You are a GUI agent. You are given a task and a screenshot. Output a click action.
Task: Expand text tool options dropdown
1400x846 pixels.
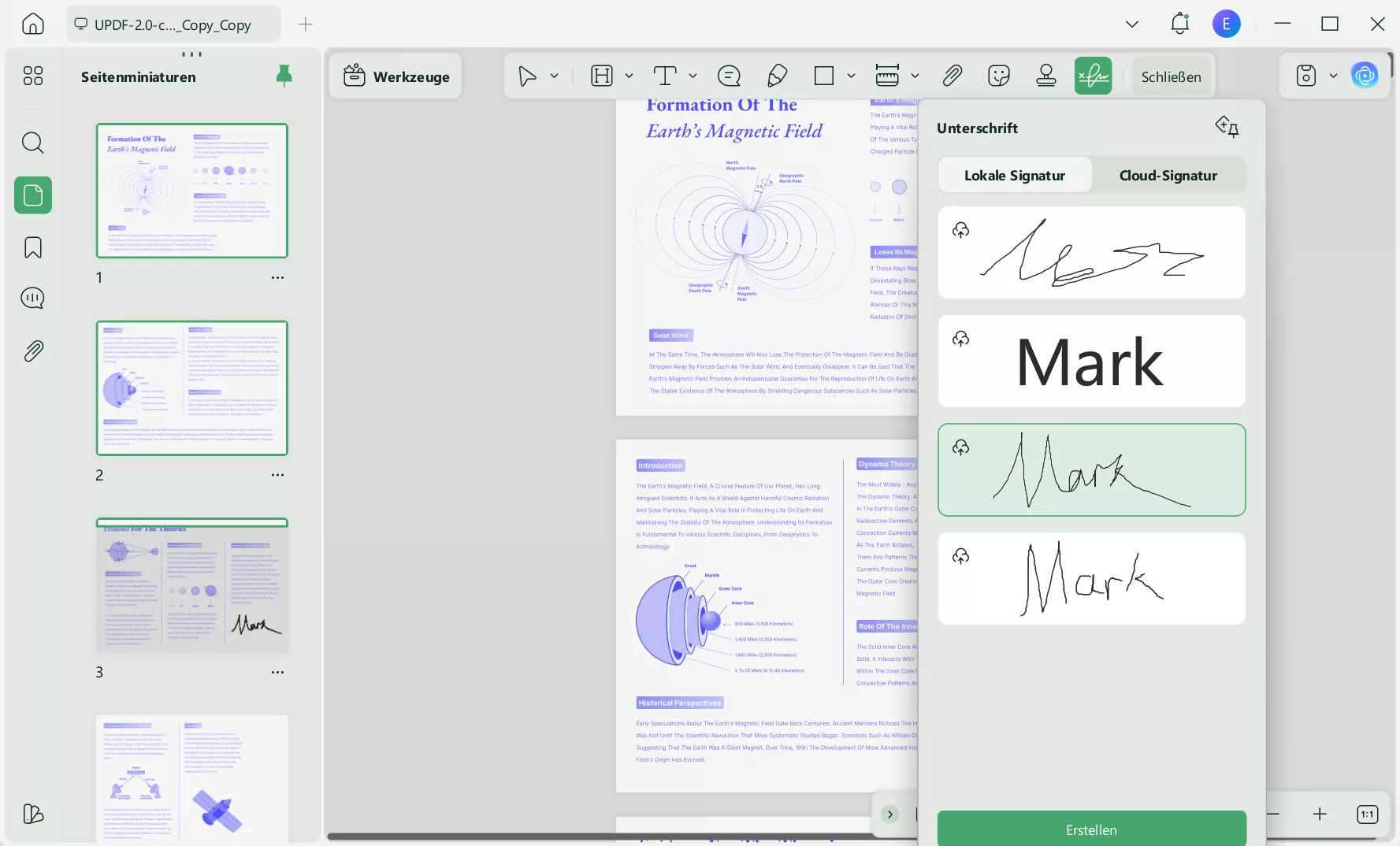point(693,76)
